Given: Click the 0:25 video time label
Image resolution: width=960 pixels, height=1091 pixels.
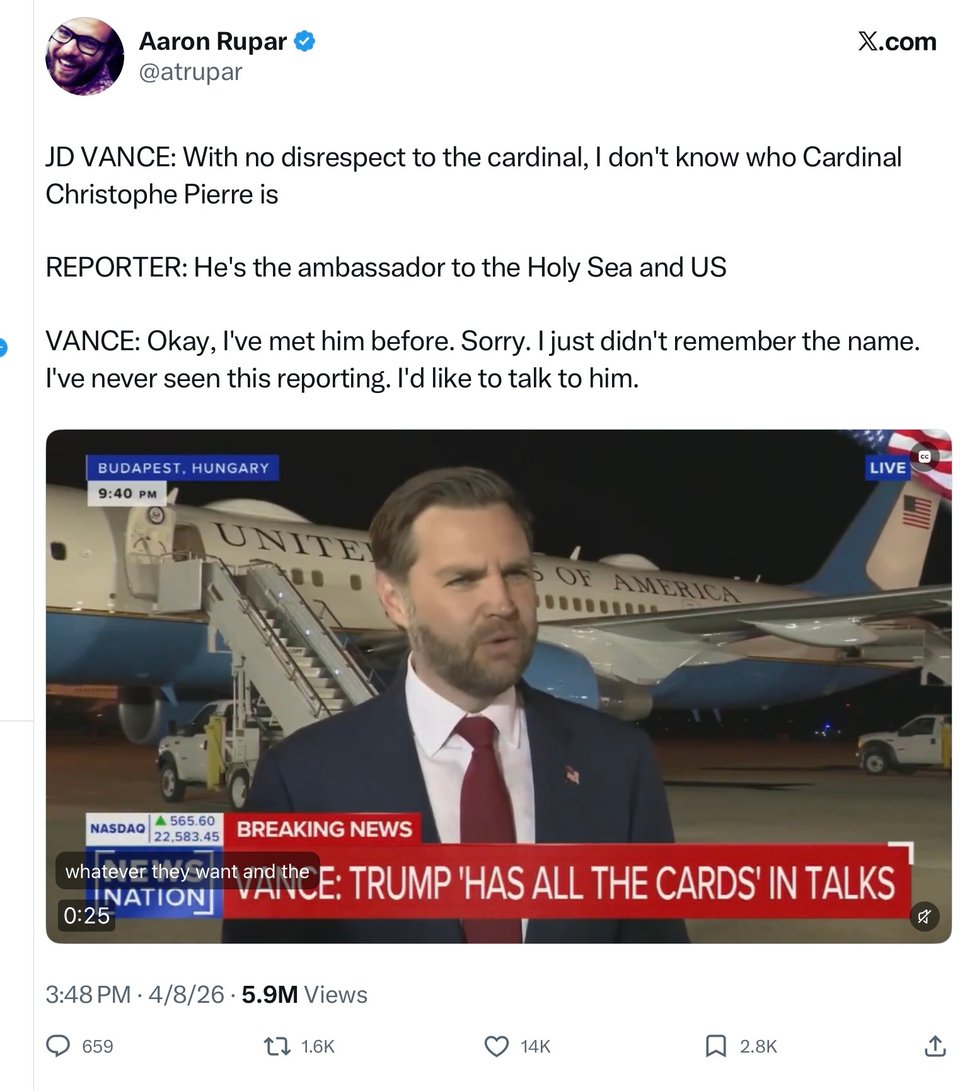Looking at the screenshot, I should coord(85,915).
